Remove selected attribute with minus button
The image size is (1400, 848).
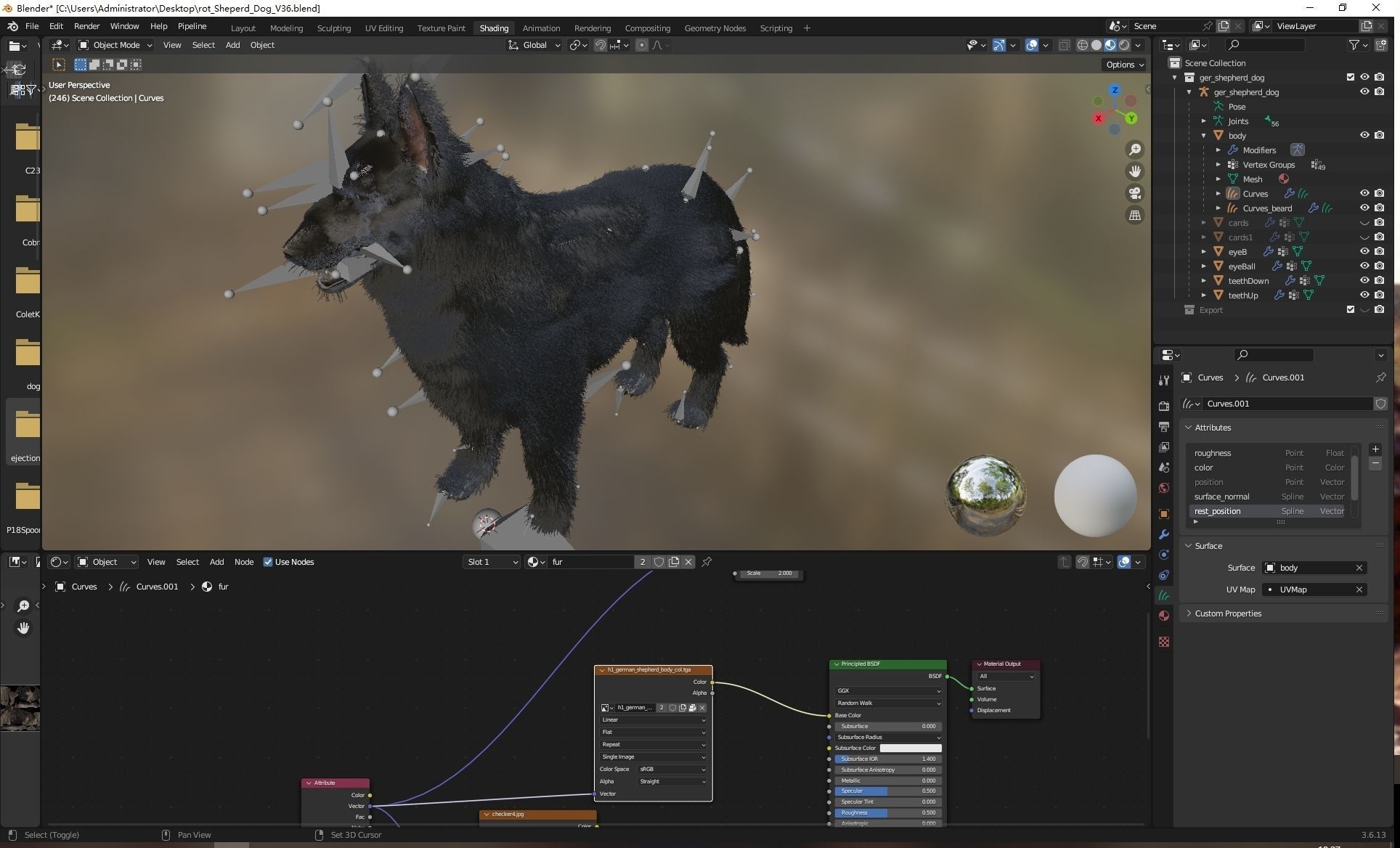tap(1375, 464)
